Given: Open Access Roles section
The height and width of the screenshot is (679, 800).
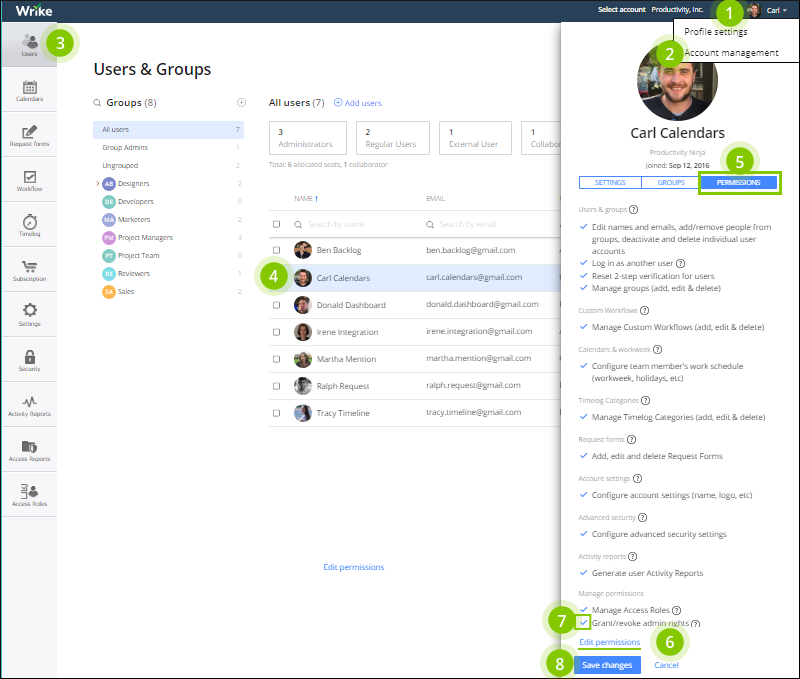Looking at the screenshot, I should coord(29,495).
